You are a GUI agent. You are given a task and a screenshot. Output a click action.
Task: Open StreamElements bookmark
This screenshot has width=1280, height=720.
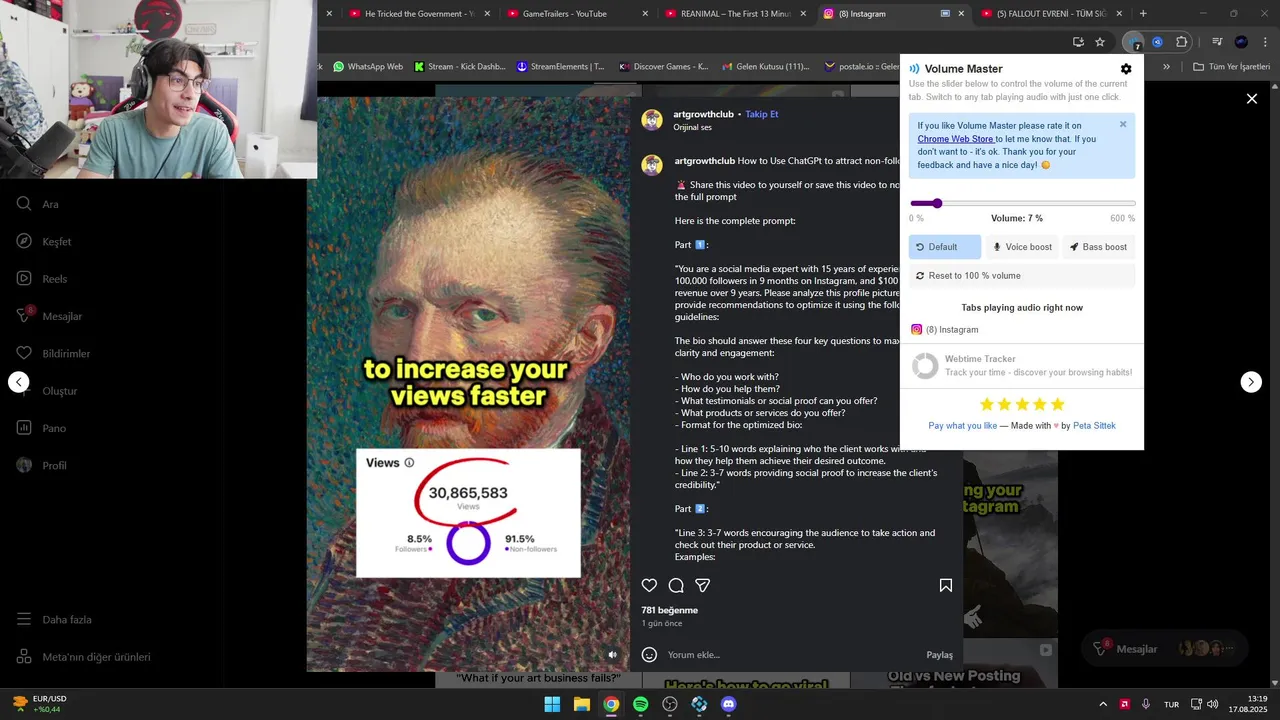pos(560,67)
